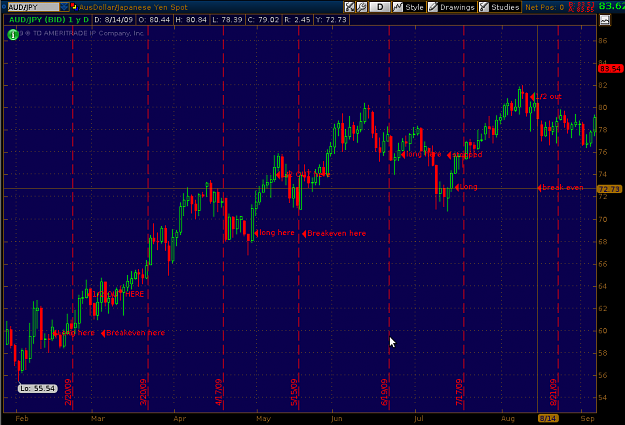Screen dimensions: 625x425
Task: Click the 'O: 80.44' open value
Action: [x=154, y=20]
